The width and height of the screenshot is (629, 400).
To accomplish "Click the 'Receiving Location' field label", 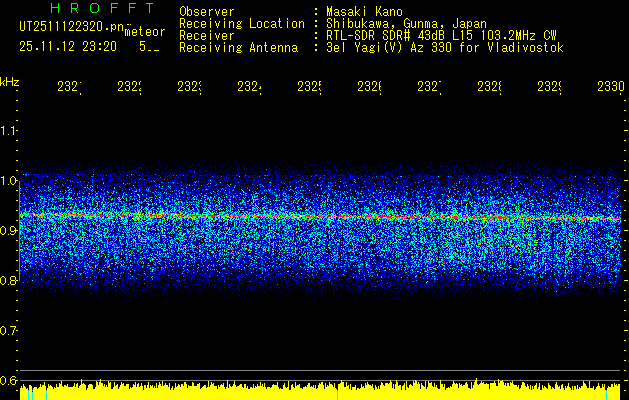I will 242,24.
